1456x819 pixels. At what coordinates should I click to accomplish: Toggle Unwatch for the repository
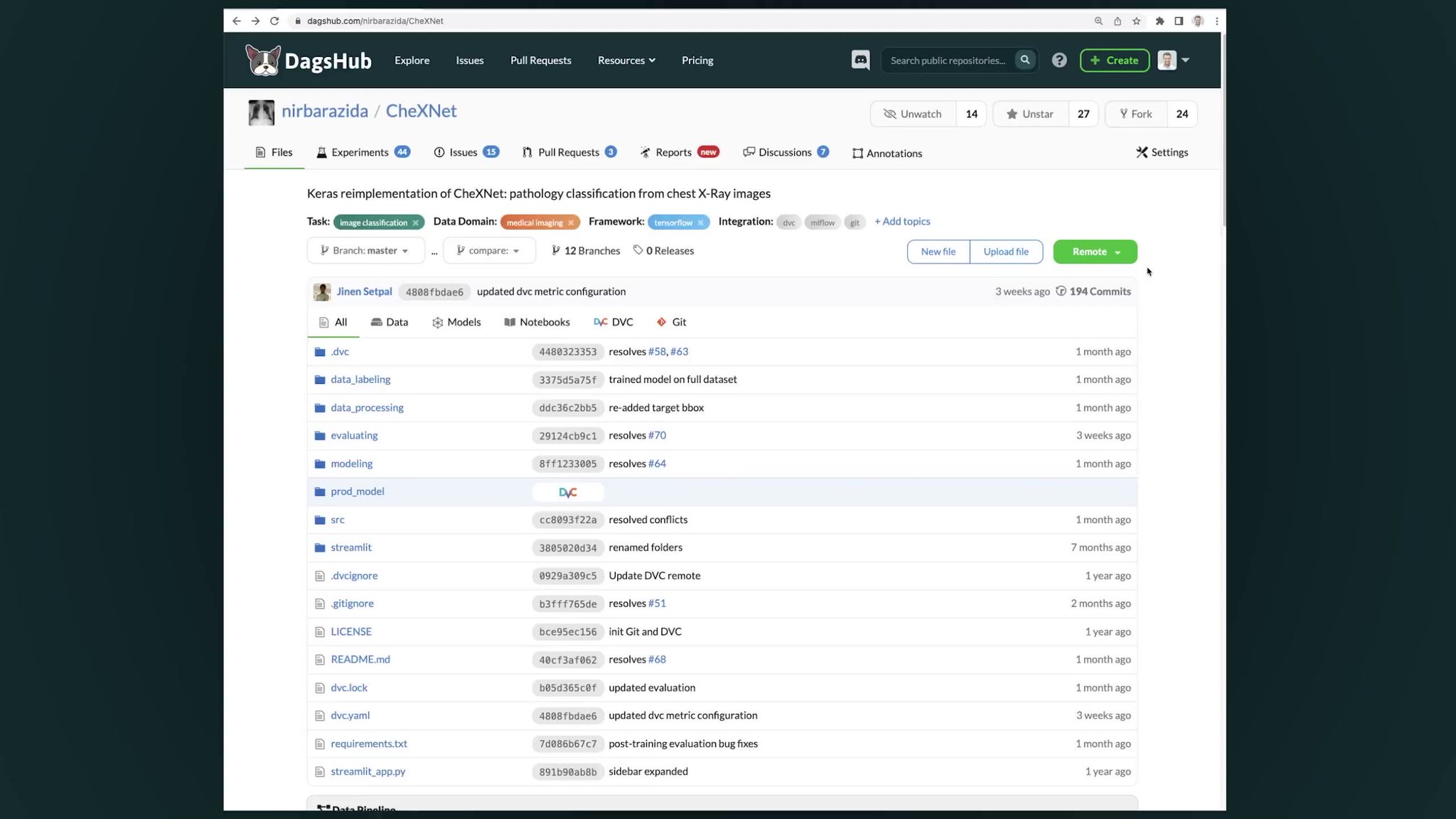pos(913,114)
